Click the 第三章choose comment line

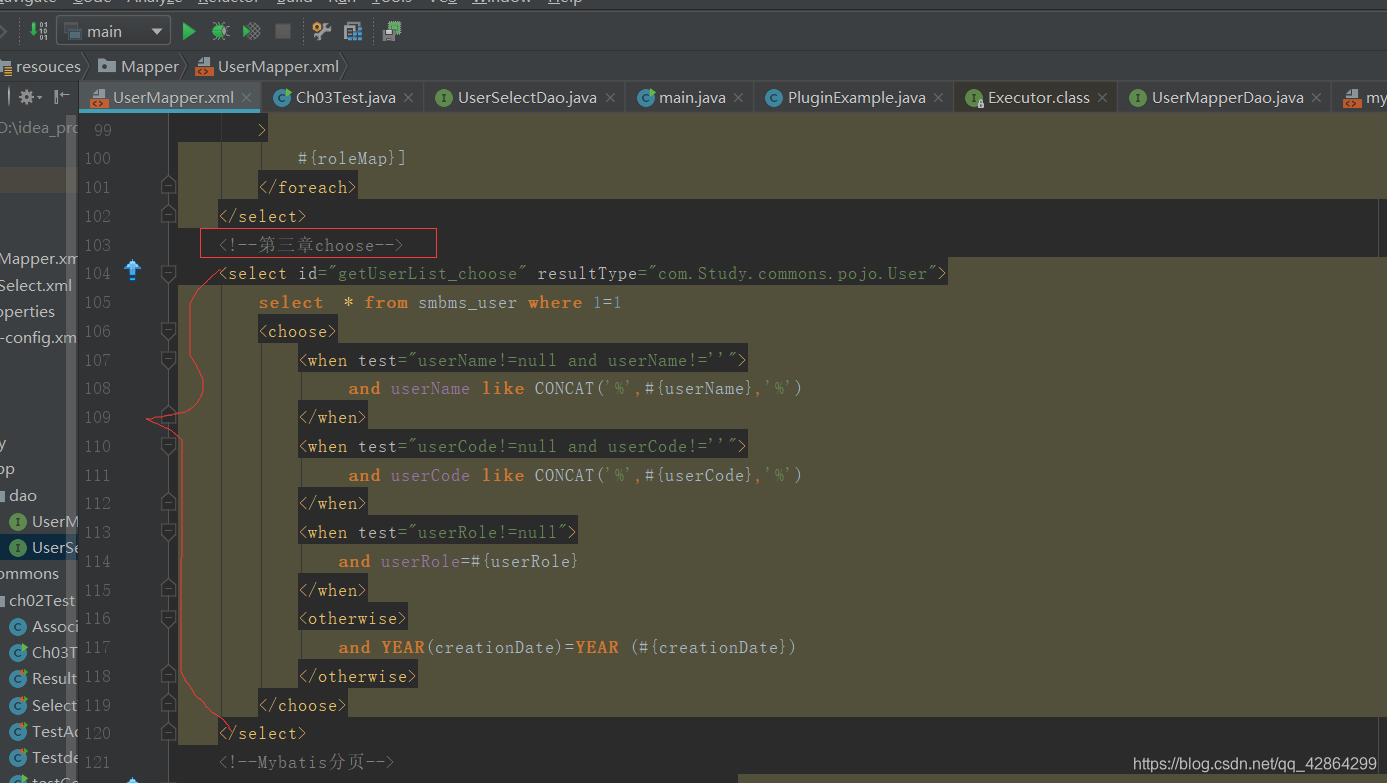coord(311,245)
